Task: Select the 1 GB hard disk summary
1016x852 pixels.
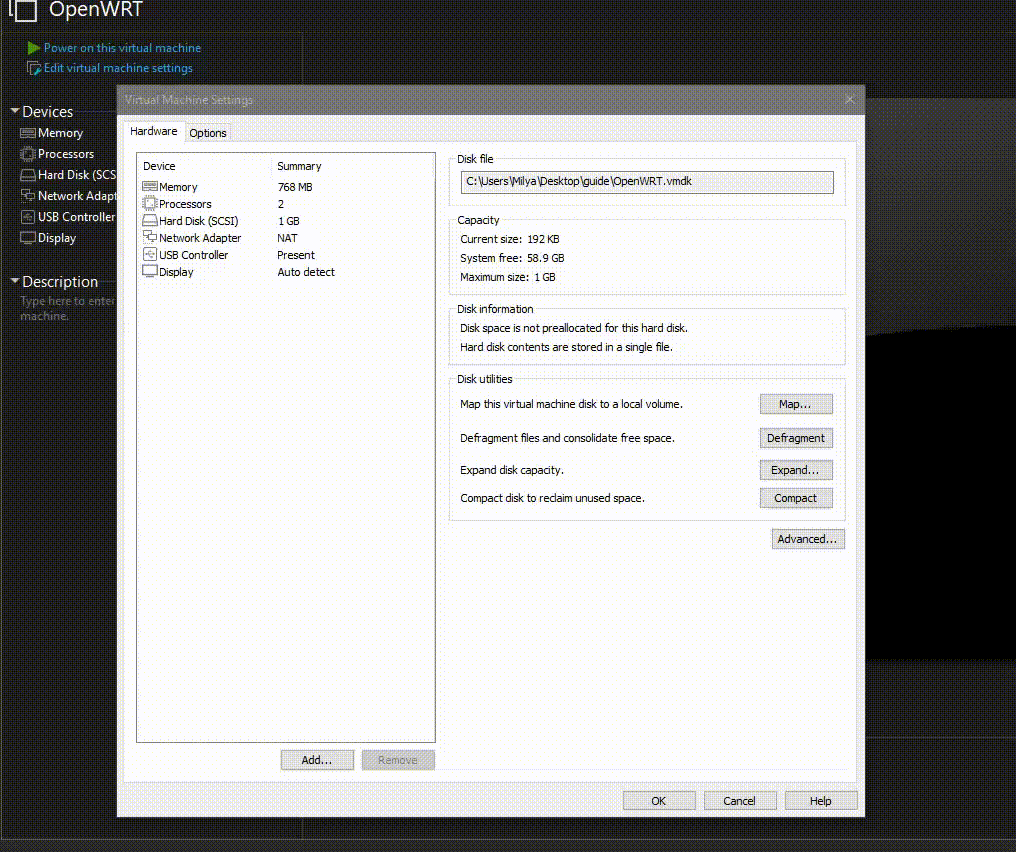Action: (x=288, y=221)
